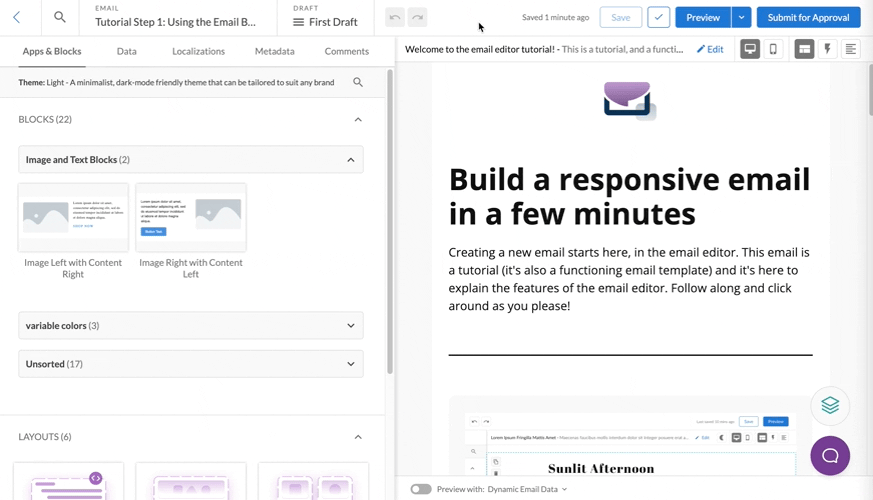The height and width of the screenshot is (500, 873).
Task: Click the Build a responsive email heading
Action: pos(629,197)
